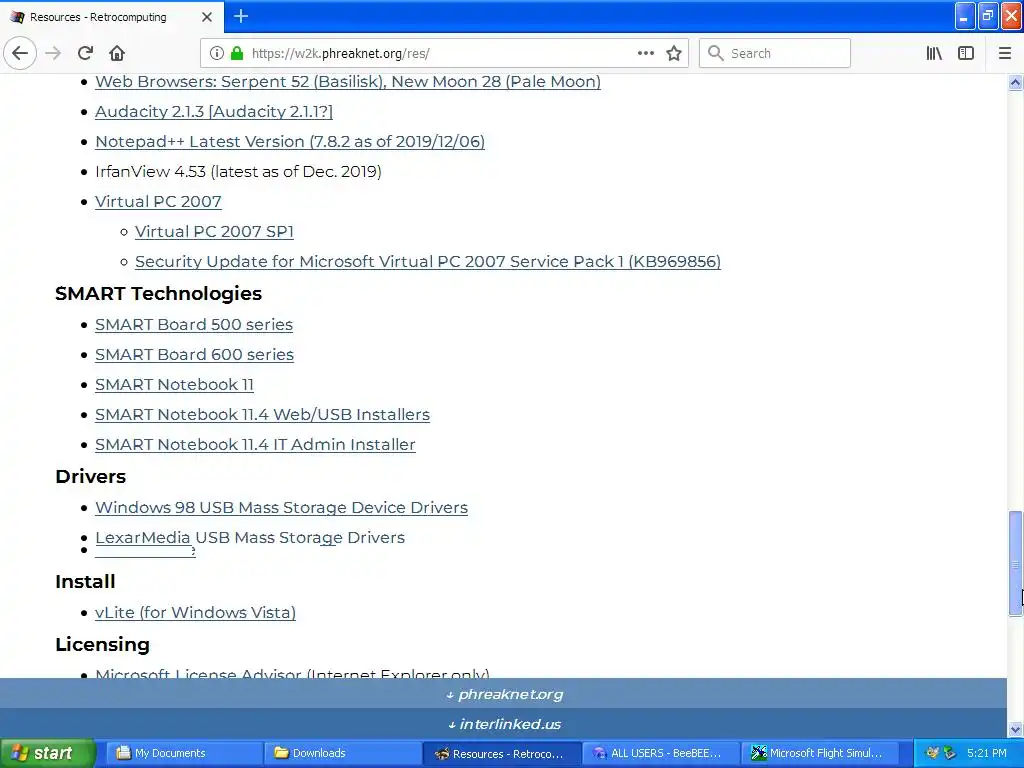This screenshot has height=768, width=1024.
Task: Click into the Search box
Action: coord(775,53)
